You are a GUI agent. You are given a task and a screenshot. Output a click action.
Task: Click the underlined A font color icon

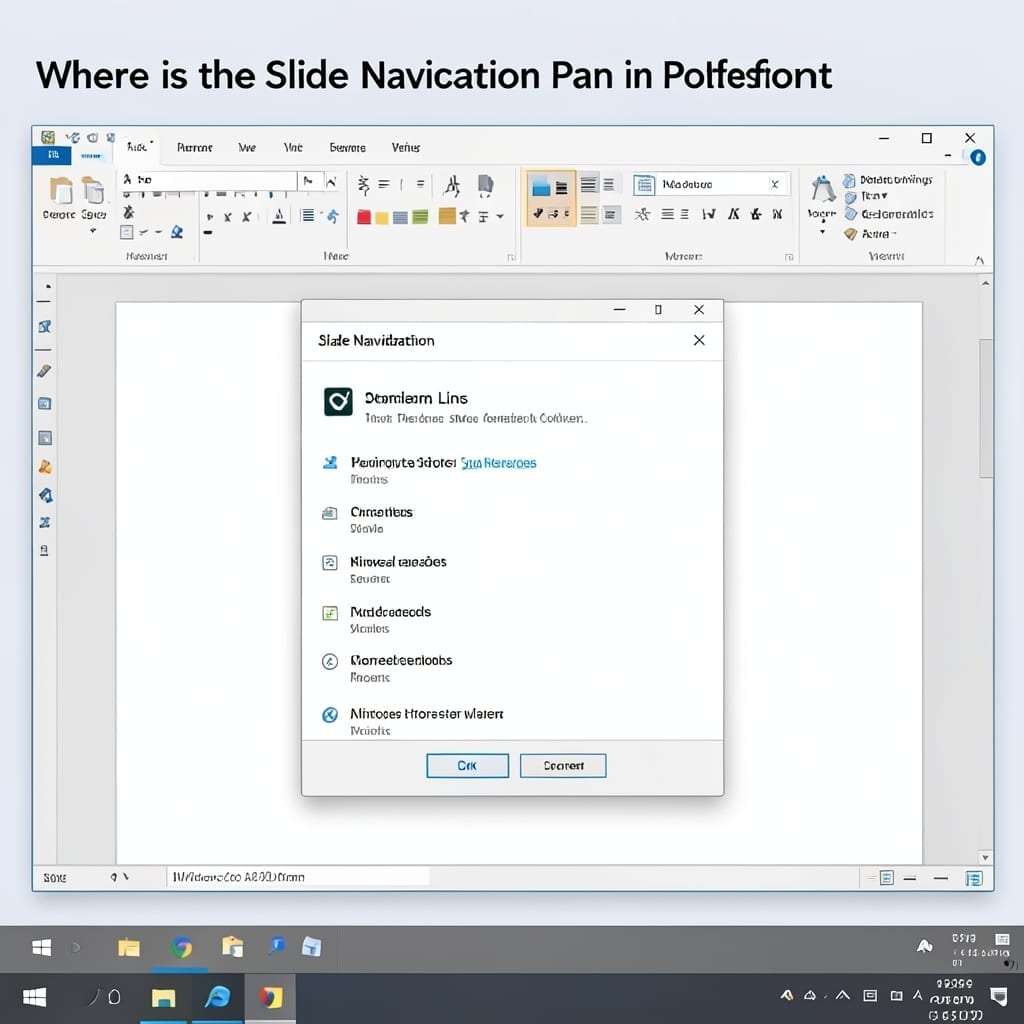click(279, 216)
